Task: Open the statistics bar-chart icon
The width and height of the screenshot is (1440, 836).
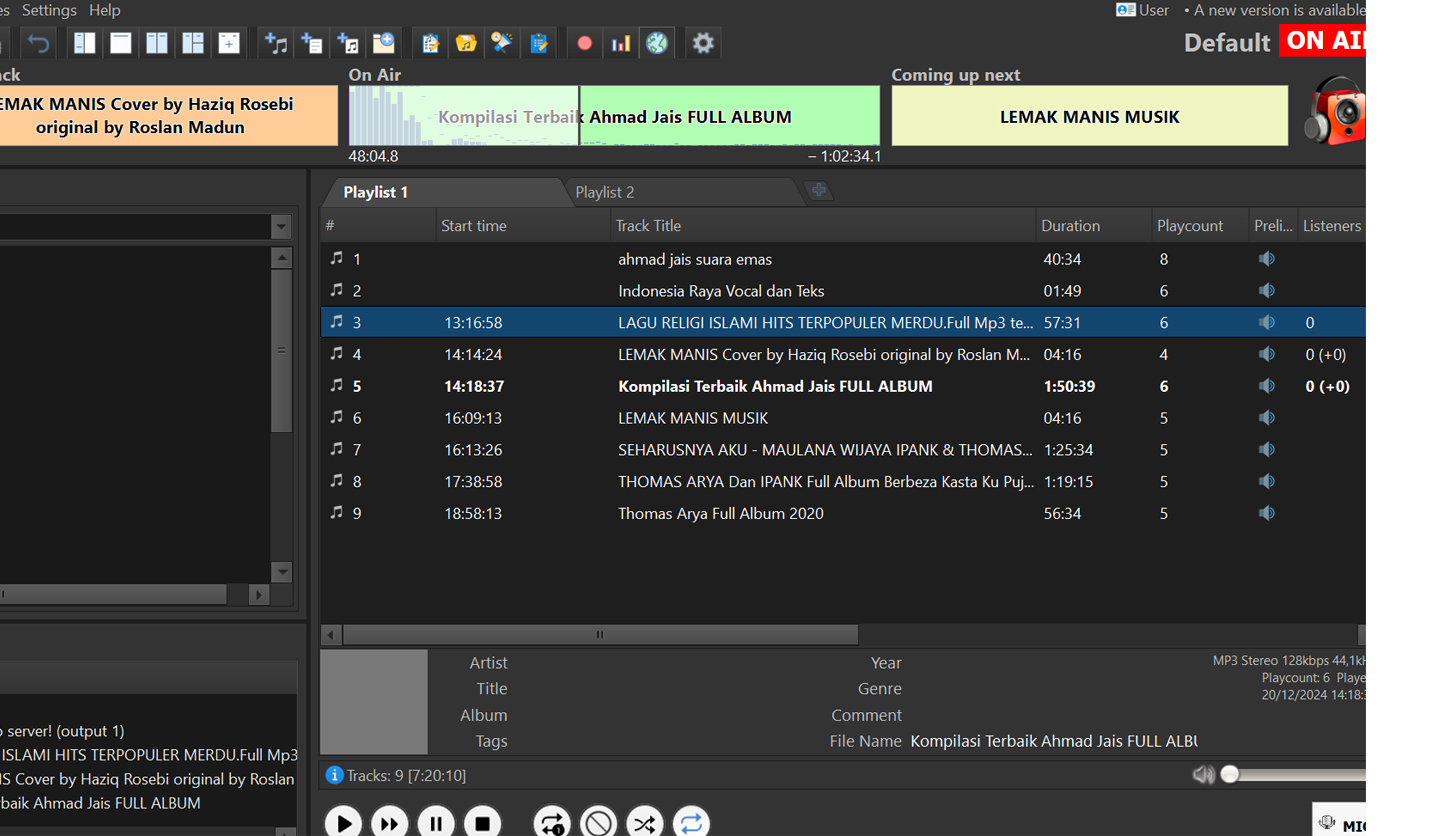Action: click(620, 42)
